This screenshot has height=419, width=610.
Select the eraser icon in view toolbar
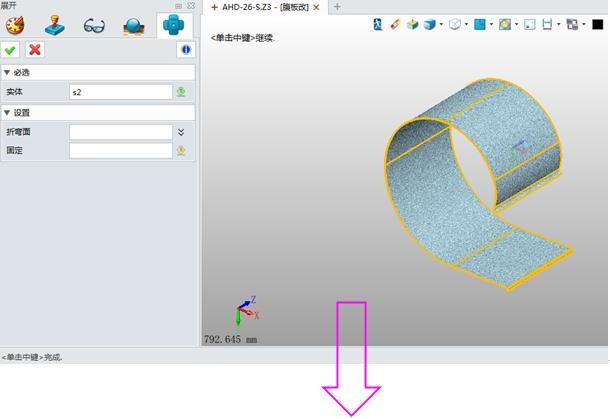[395, 24]
